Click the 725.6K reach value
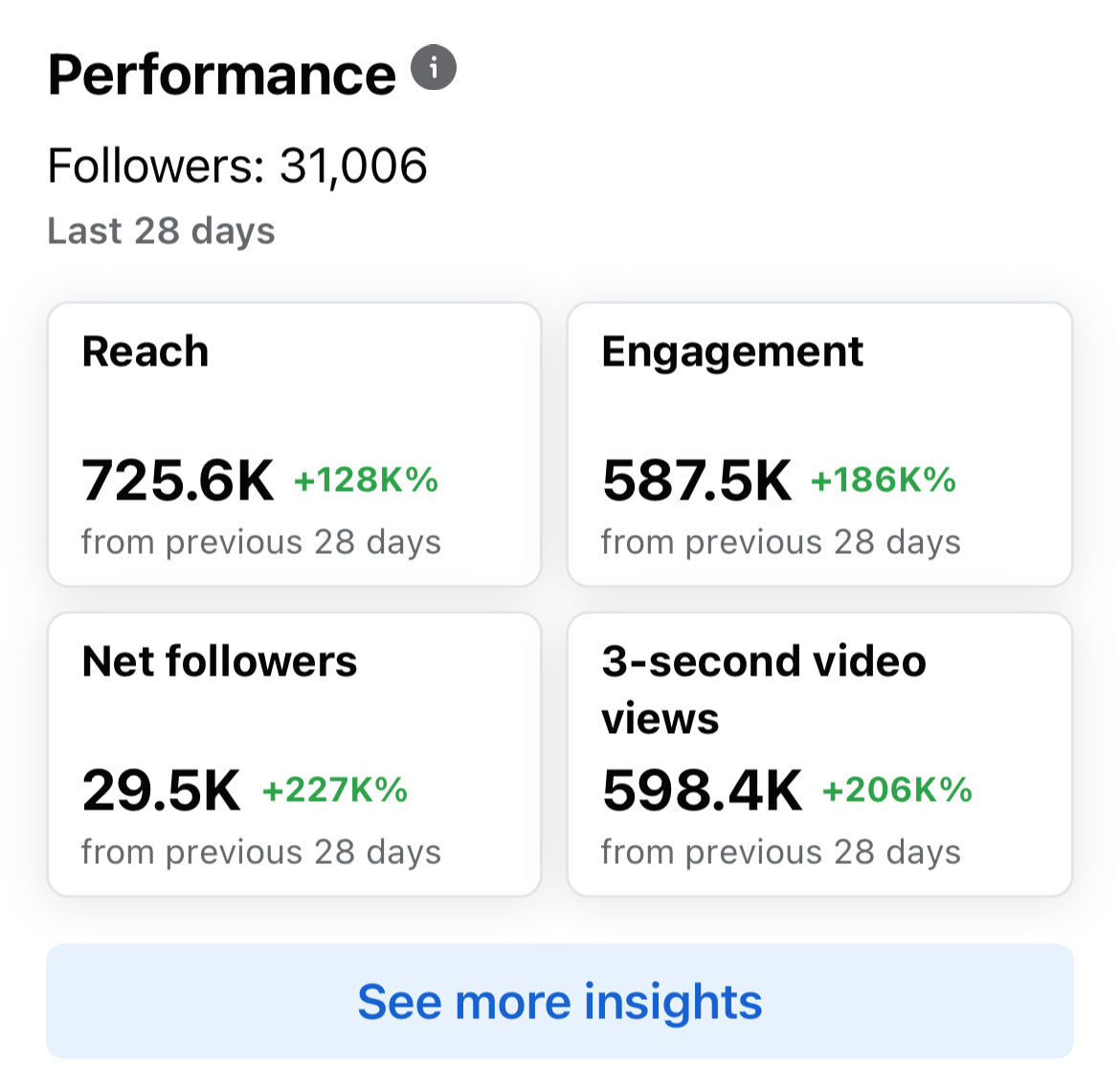 coord(178,479)
